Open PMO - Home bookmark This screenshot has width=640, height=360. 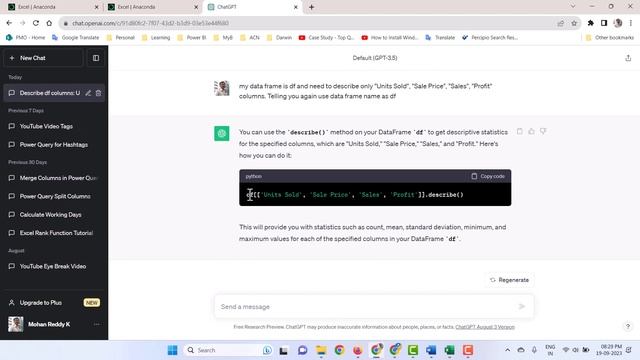[x=25, y=38]
